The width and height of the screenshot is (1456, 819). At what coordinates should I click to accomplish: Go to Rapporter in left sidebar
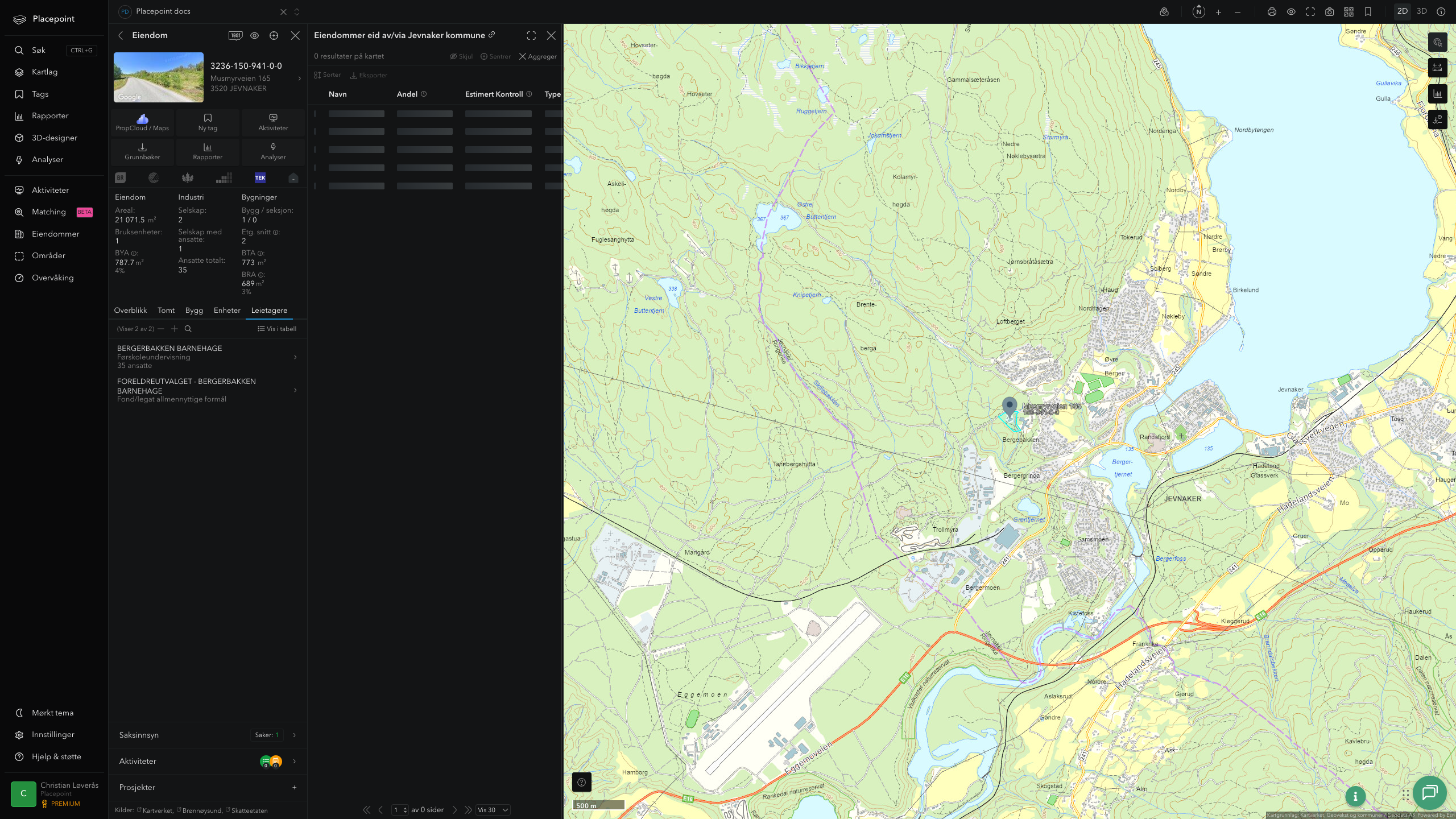pyautogui.click(x=55, y=116)
